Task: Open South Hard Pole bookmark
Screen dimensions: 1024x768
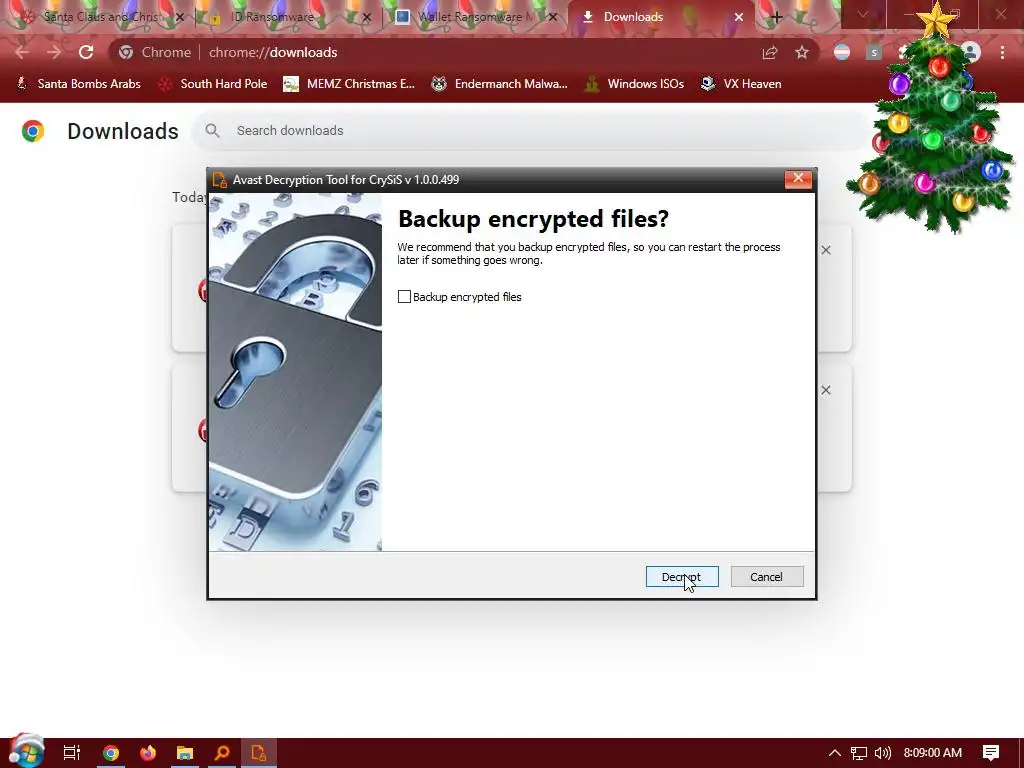Action: [x=213, y=84]
